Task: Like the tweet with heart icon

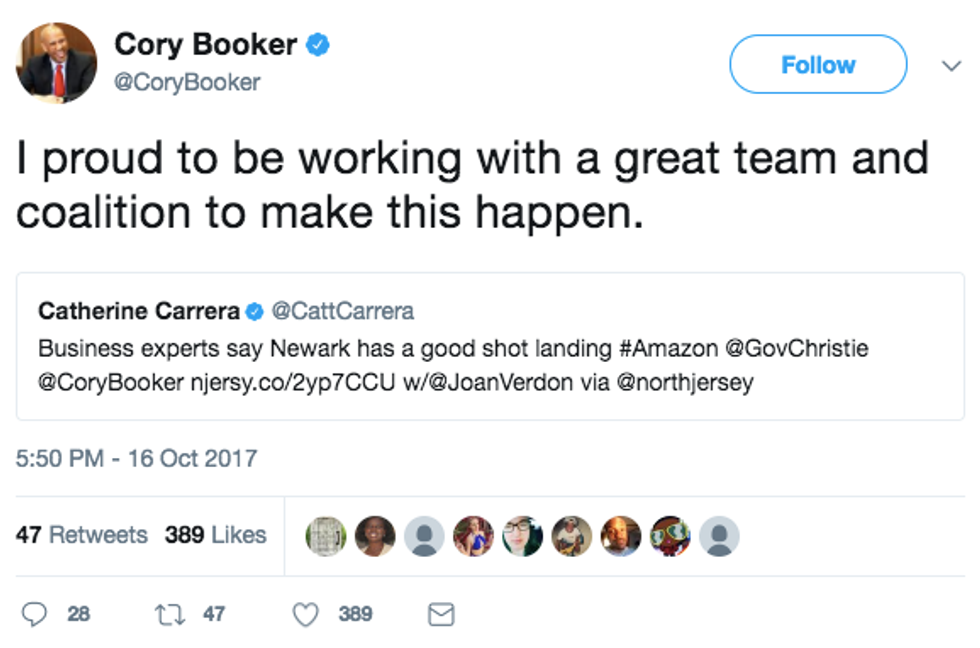Action: click(305, 614)
